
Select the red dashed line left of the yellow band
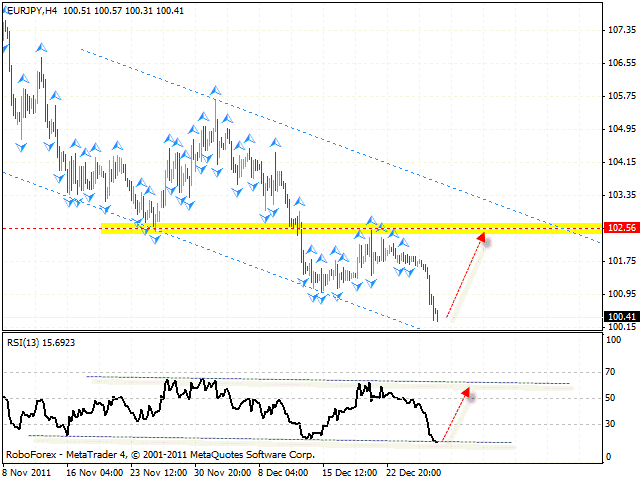[50, 228]
